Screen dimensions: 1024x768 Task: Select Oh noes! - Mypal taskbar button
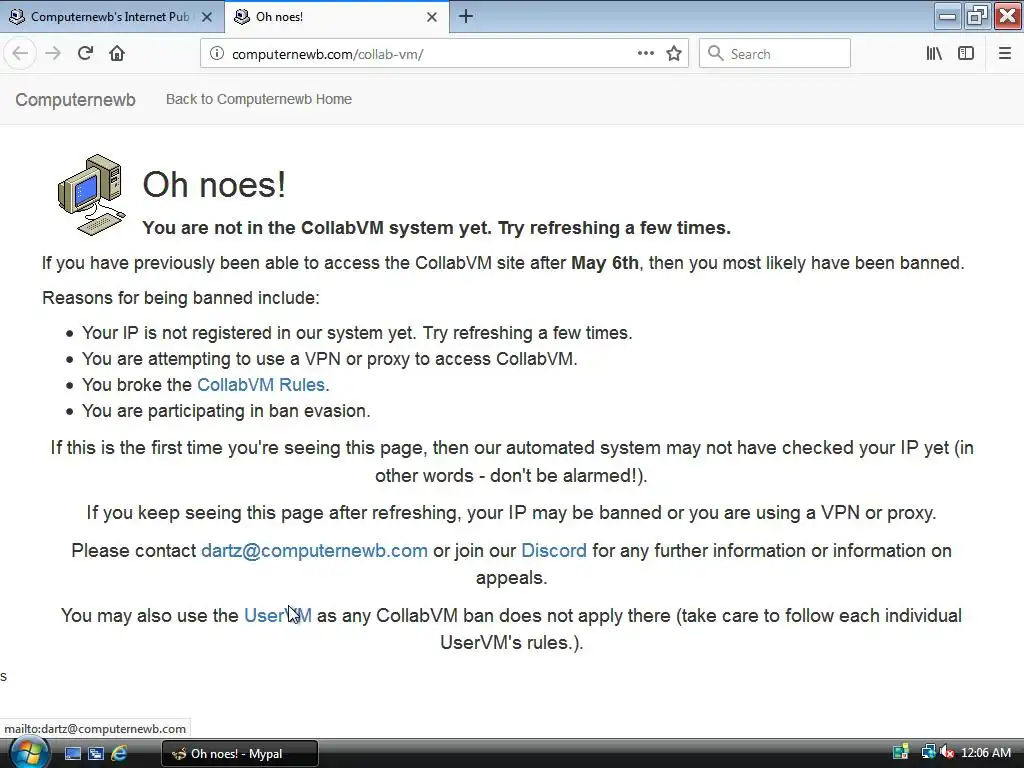point(240,754)
